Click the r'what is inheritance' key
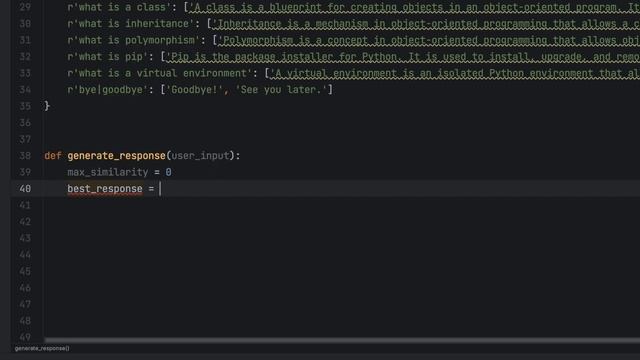The height and width of the screenshot is (360, 640). click(131, 24)
